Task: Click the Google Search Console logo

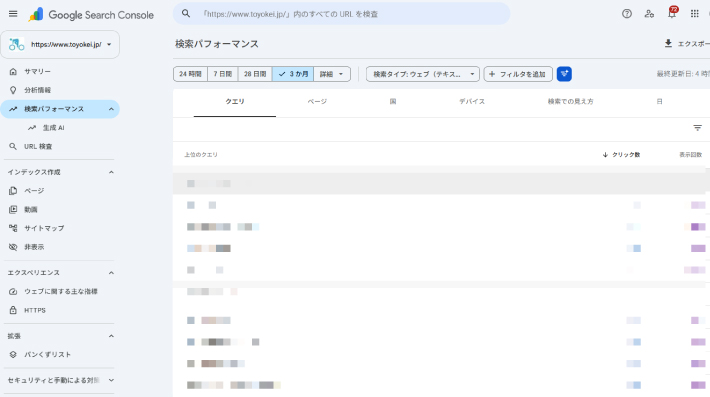Action: [91, 14]
